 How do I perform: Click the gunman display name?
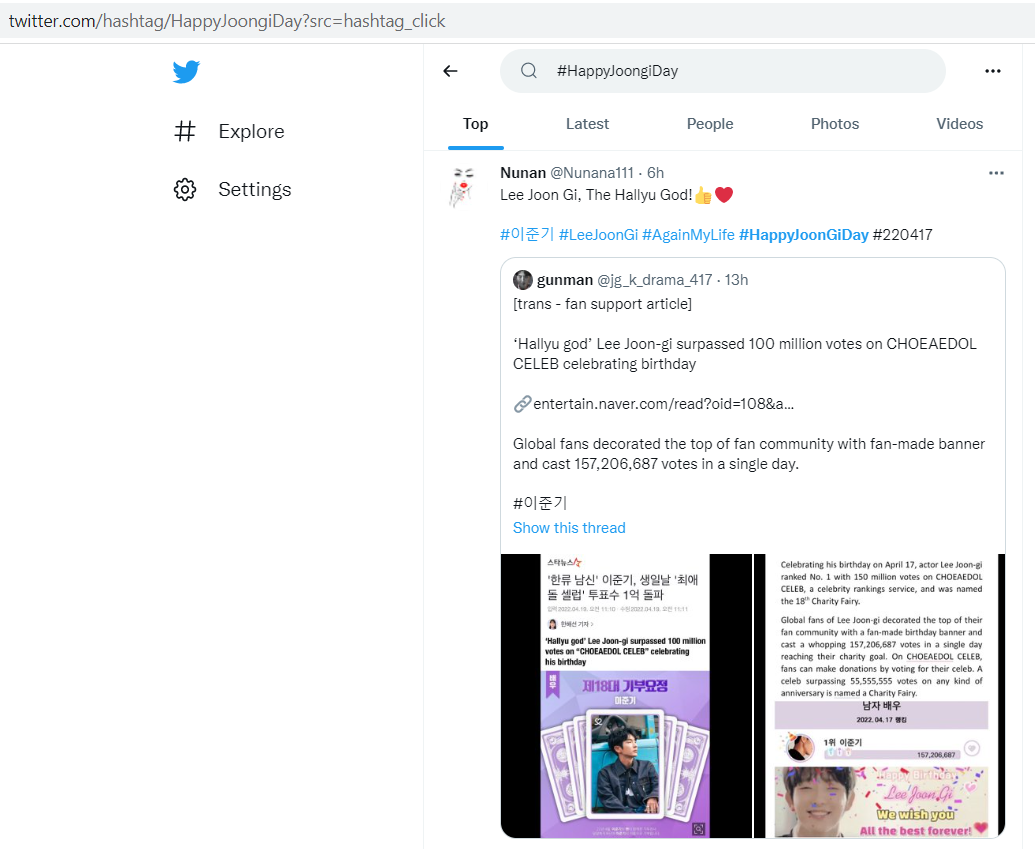coord(565,280)
